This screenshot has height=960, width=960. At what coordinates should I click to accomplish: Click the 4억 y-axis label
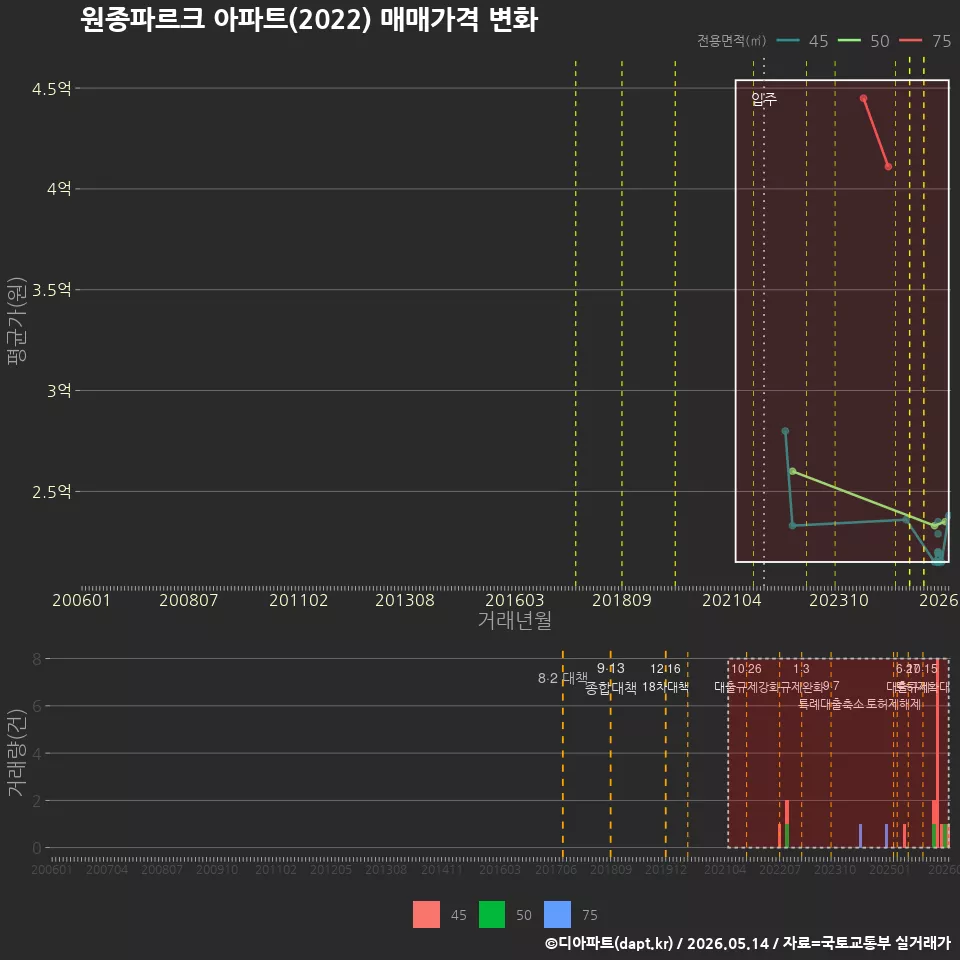[59, 189]
